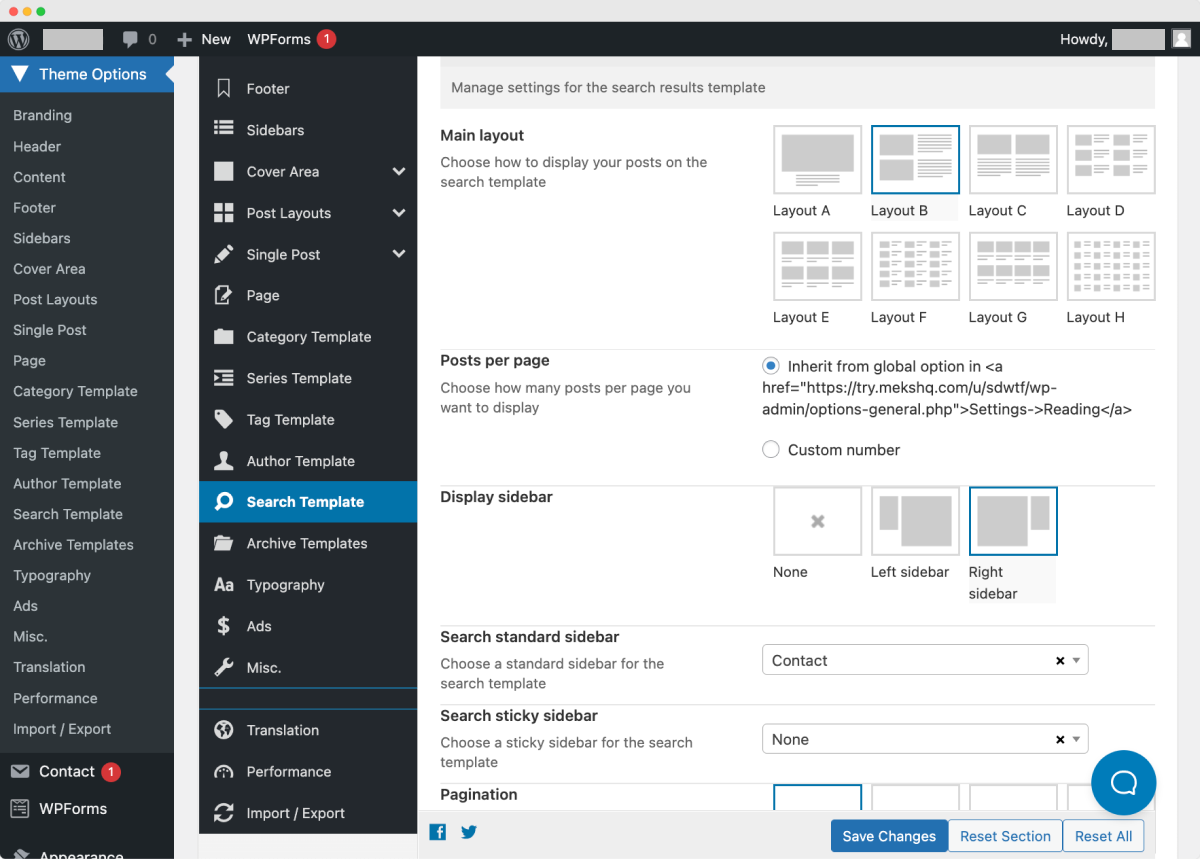Choose Layout G thumbnail
The width and height of the screenshot is (1200, 859).
point(1013,266)
